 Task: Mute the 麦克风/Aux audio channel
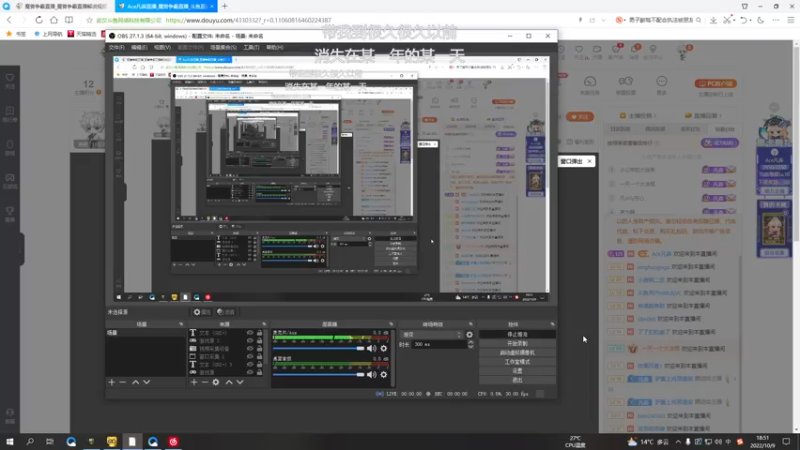[x=371, y=348]
